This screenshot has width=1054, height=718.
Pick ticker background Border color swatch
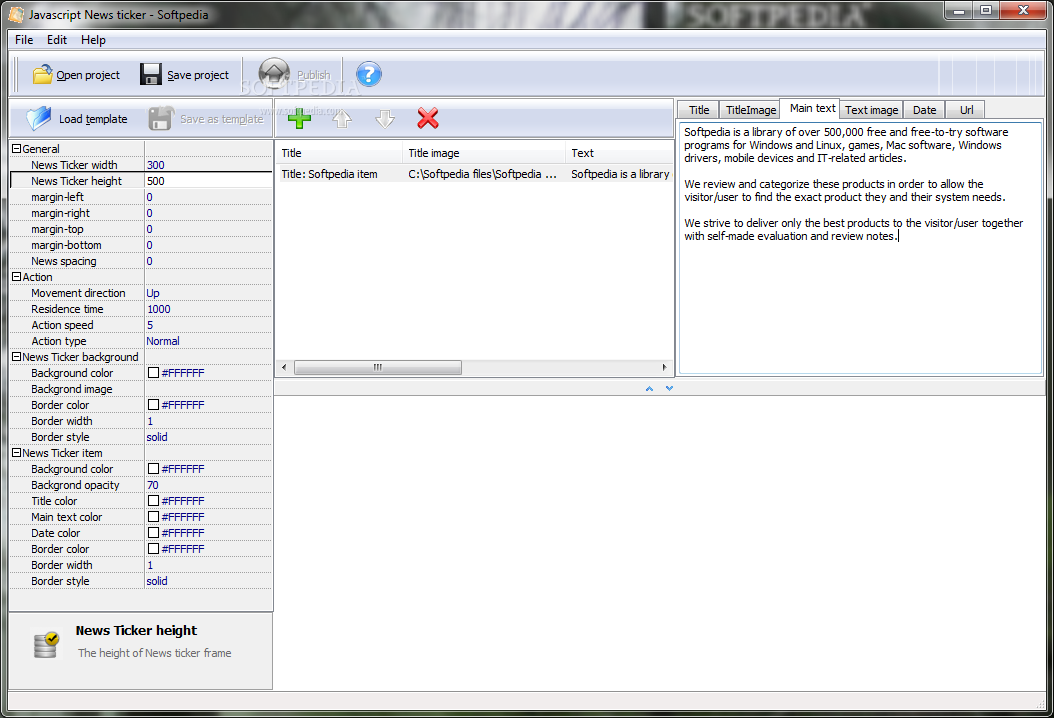click(x=153, y=405)
